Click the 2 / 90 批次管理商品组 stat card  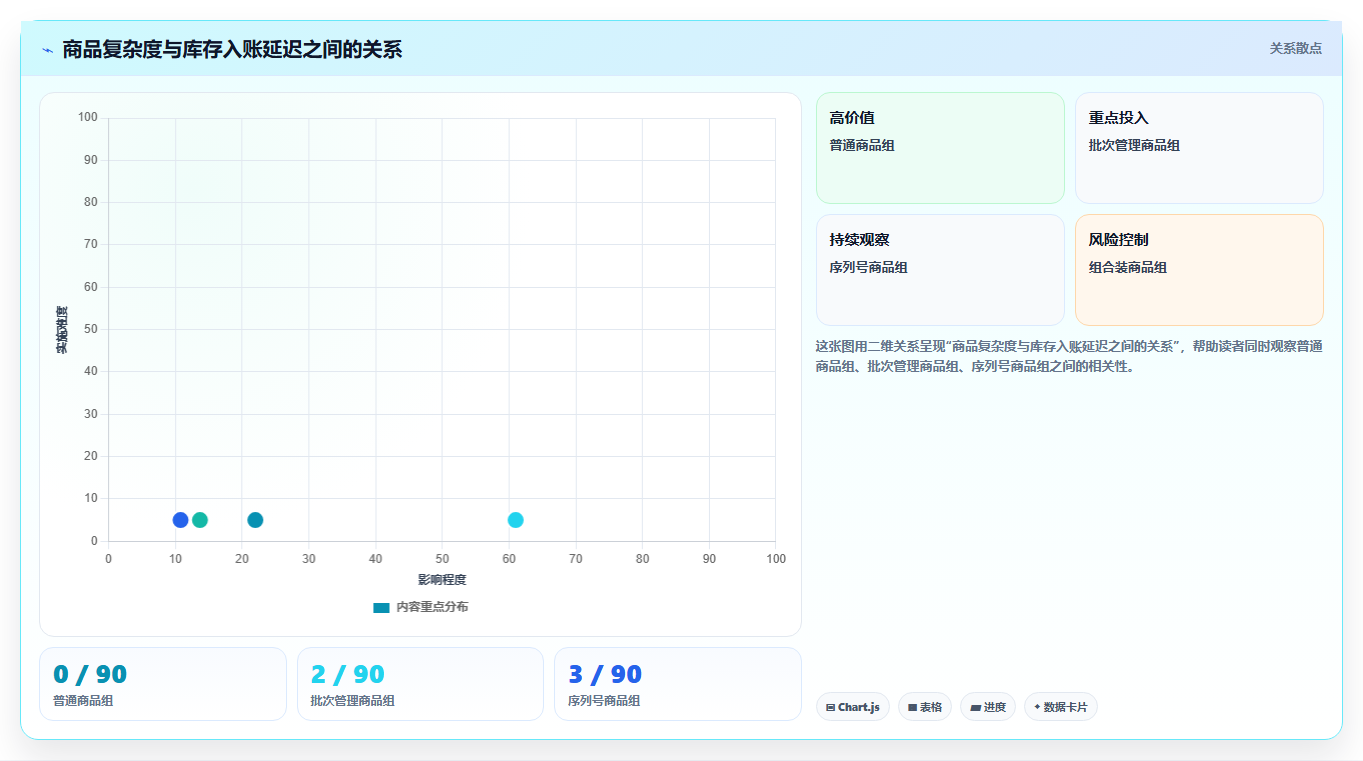[420, 684]
